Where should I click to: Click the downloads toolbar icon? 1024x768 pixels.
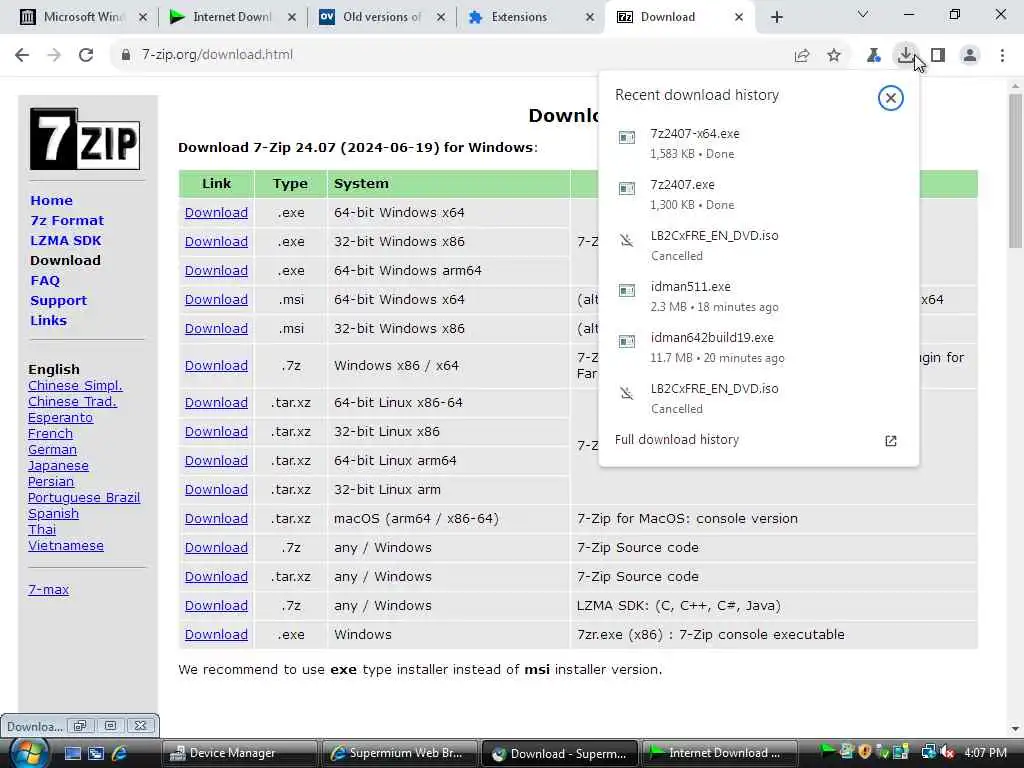[x=905, y=54]
